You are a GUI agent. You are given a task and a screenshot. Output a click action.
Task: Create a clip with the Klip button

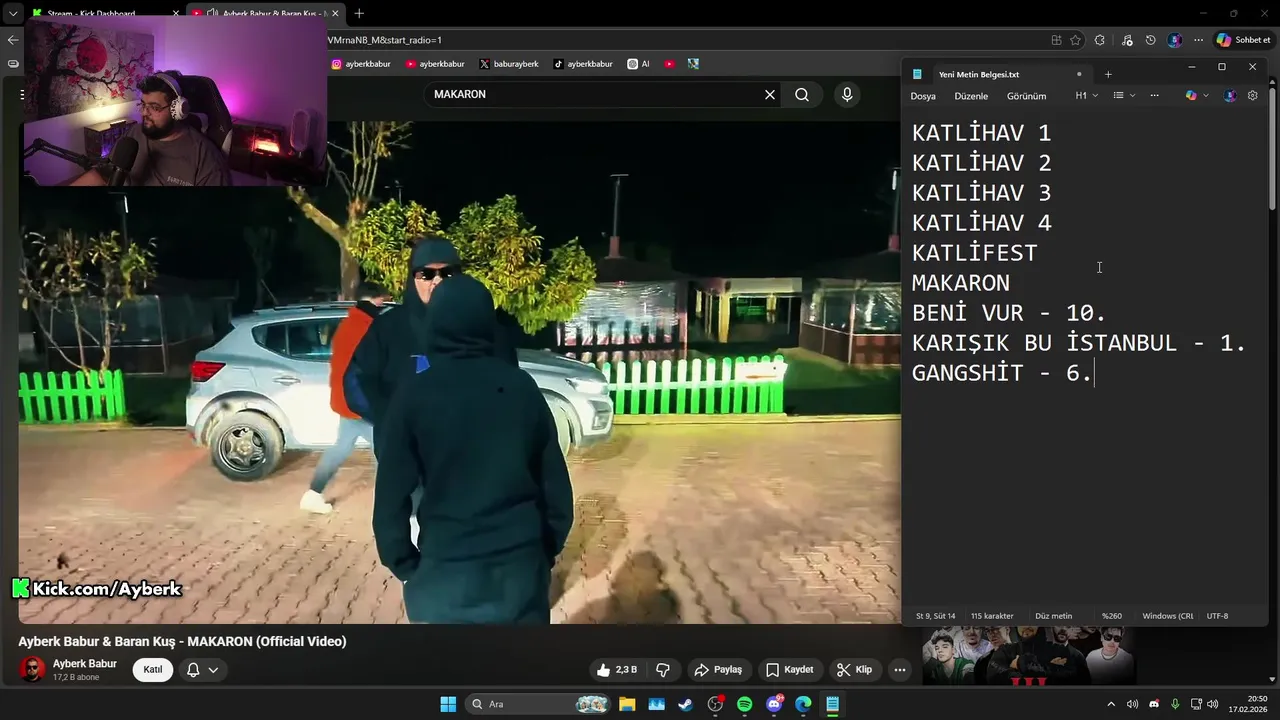pos(855,670)
